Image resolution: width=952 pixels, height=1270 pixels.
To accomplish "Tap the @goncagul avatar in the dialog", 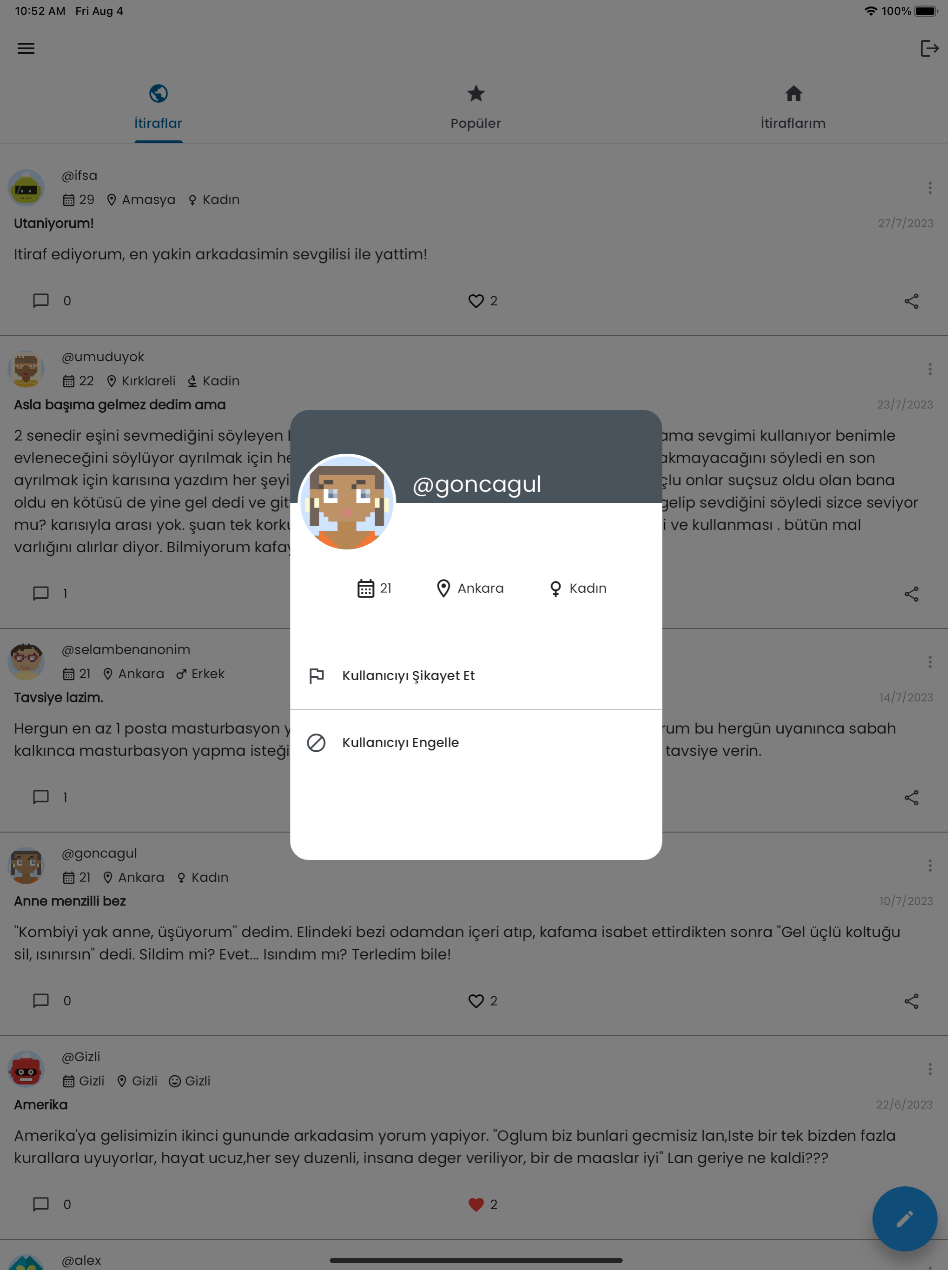I will pyautogui.click(x=347, y=502).
